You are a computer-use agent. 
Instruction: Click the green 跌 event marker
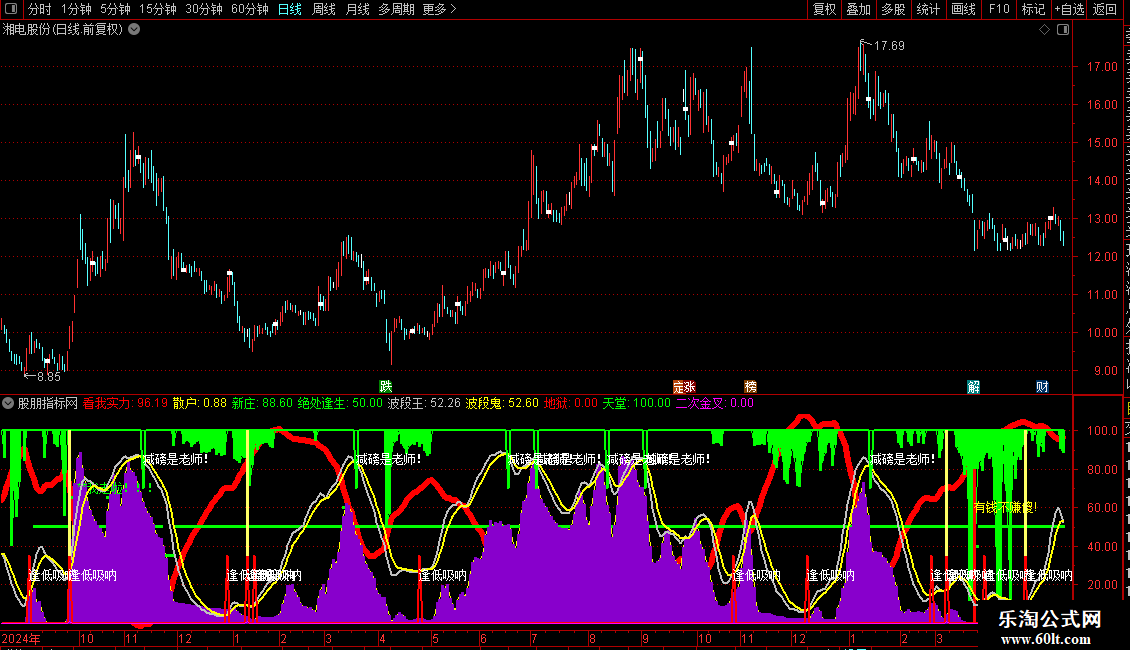tap(386, 387)
